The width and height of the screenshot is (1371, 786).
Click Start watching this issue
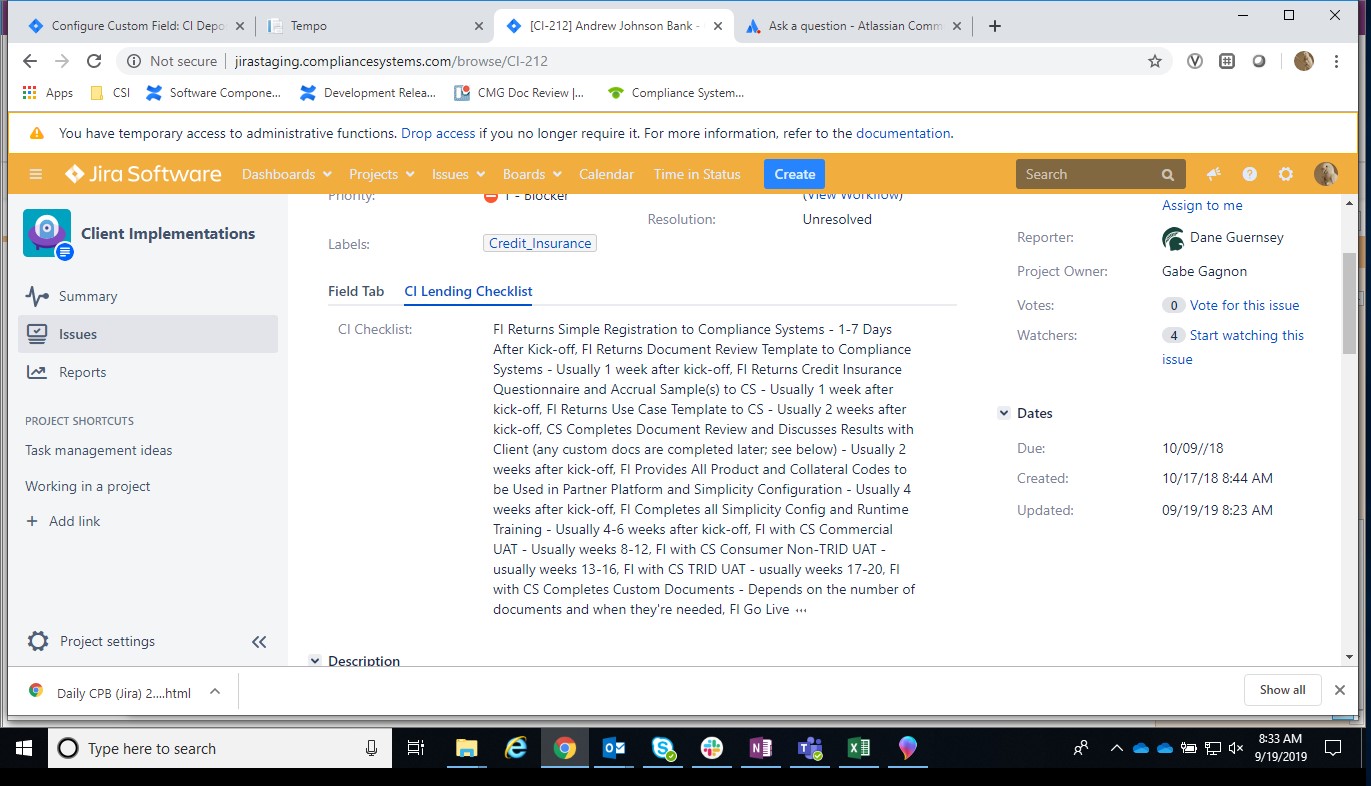click(x=1233, y=347)
